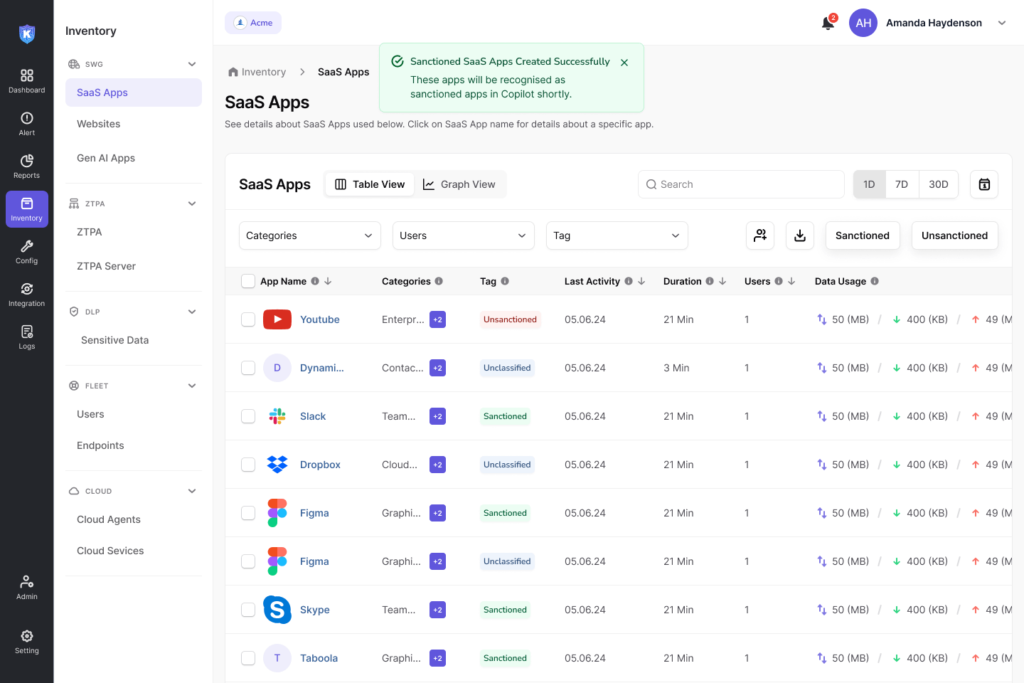Open the Dropbox app link
Viewport: 1024px width, 683px height.
pos(320,464)
